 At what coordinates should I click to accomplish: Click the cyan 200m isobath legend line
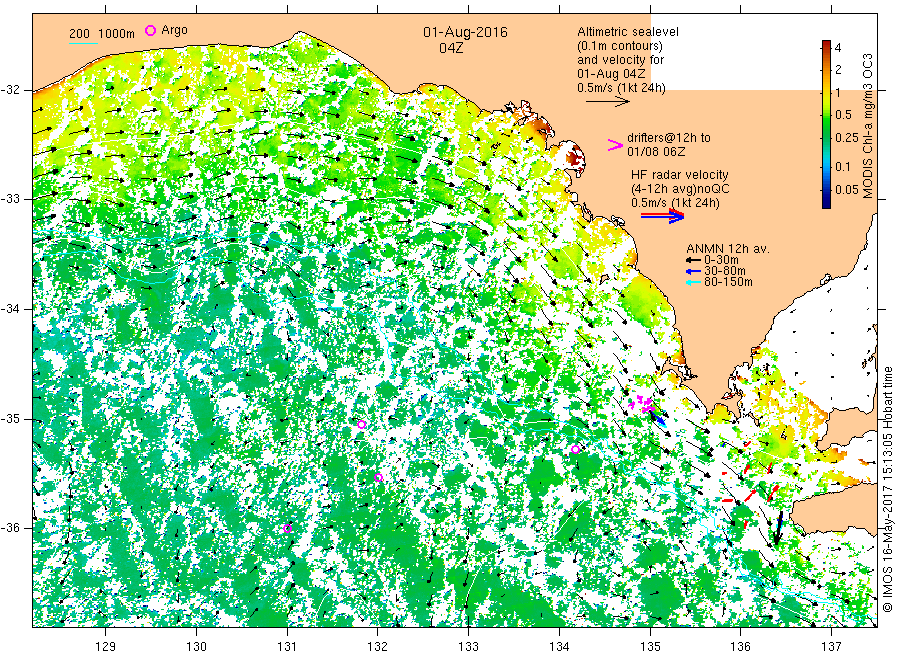pyautogui.click(x=83, y=42)
